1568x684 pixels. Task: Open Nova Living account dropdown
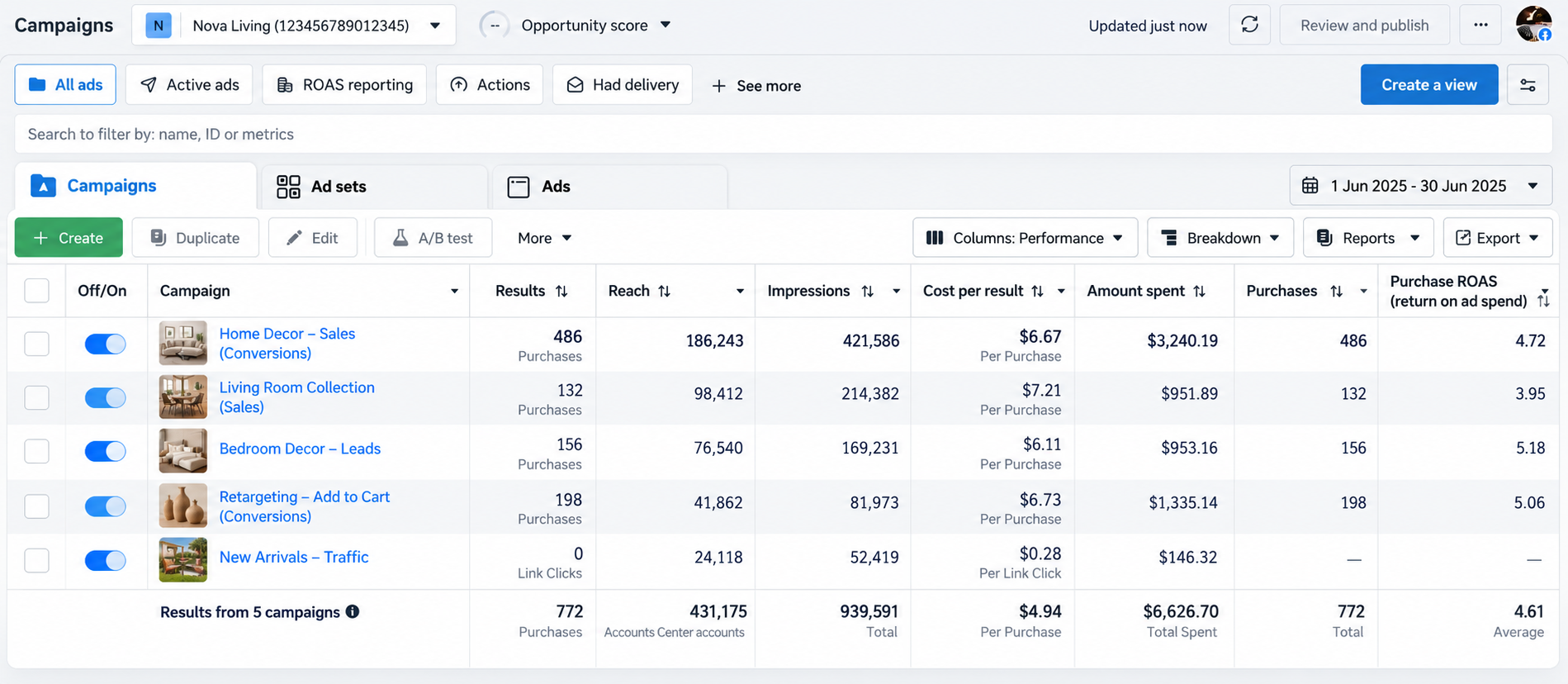tap(294, 26)
